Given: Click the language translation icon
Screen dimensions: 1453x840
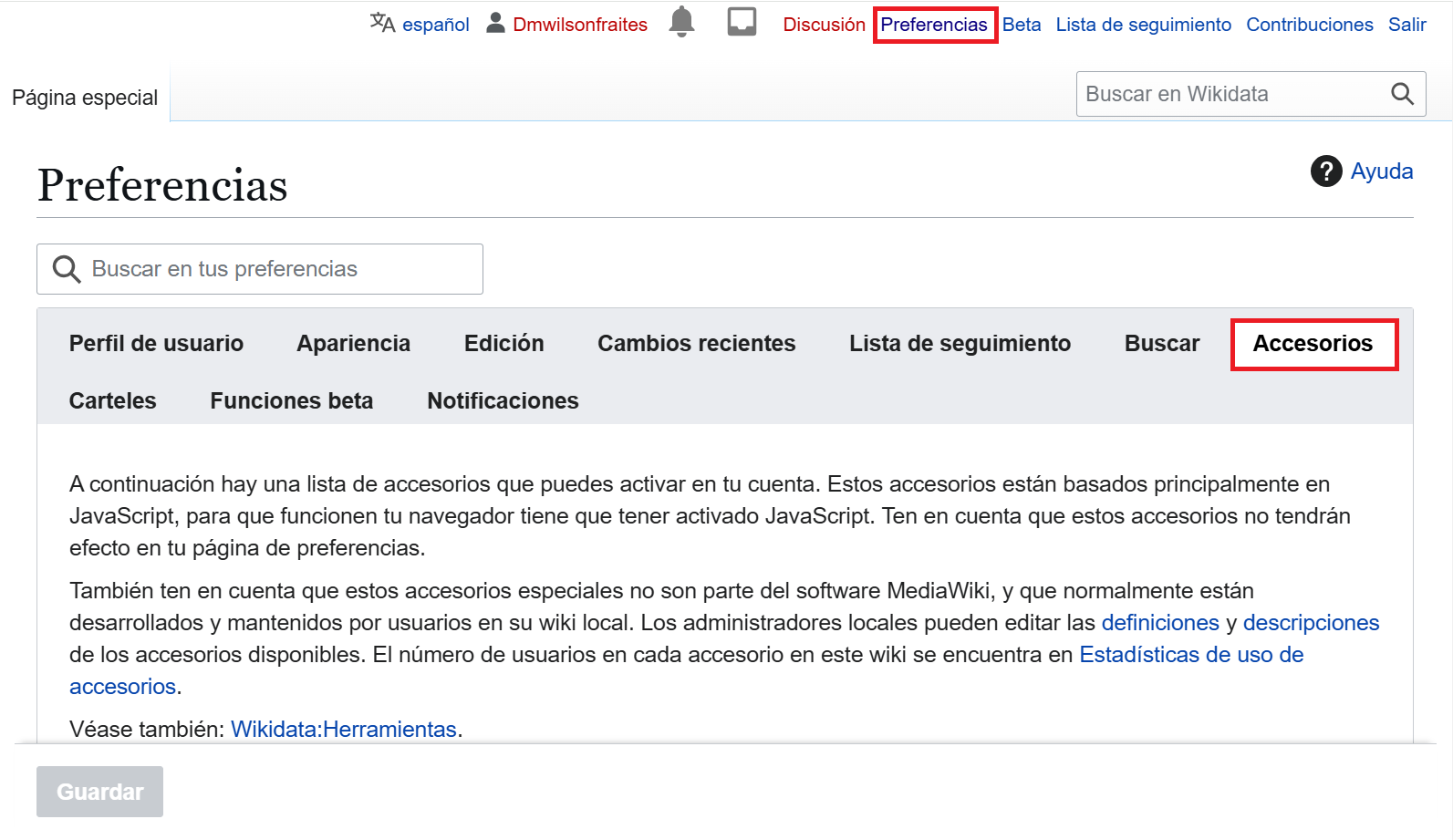Looking at the screenshot, I should (x=382, y=23).
